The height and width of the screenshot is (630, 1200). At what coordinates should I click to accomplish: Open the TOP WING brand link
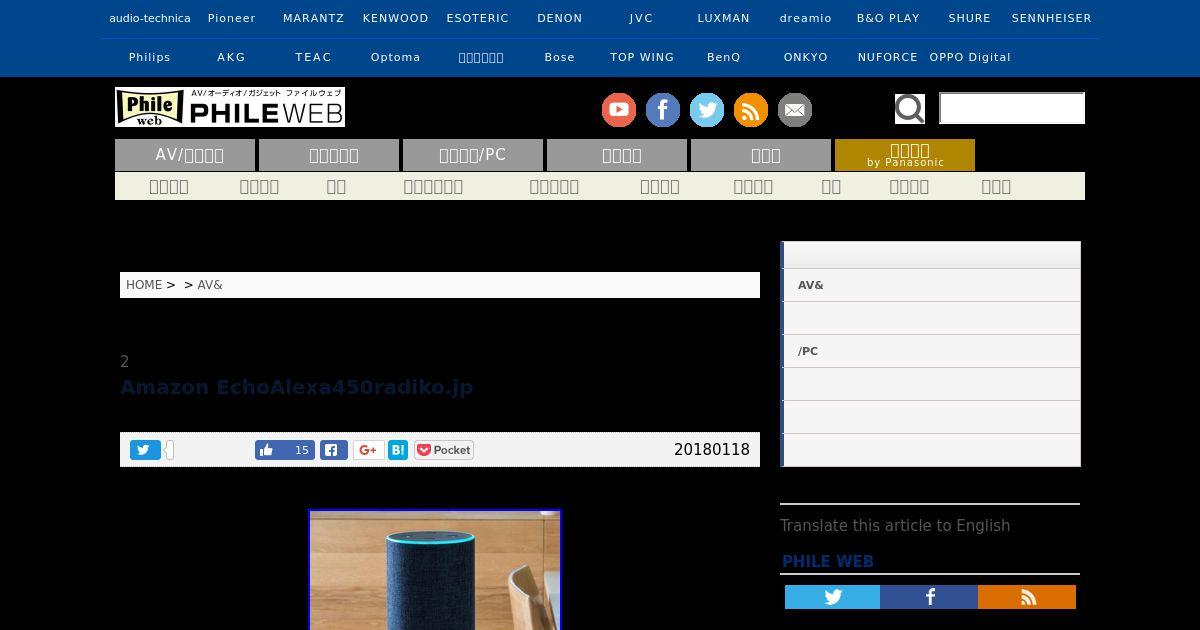[642, 57]
